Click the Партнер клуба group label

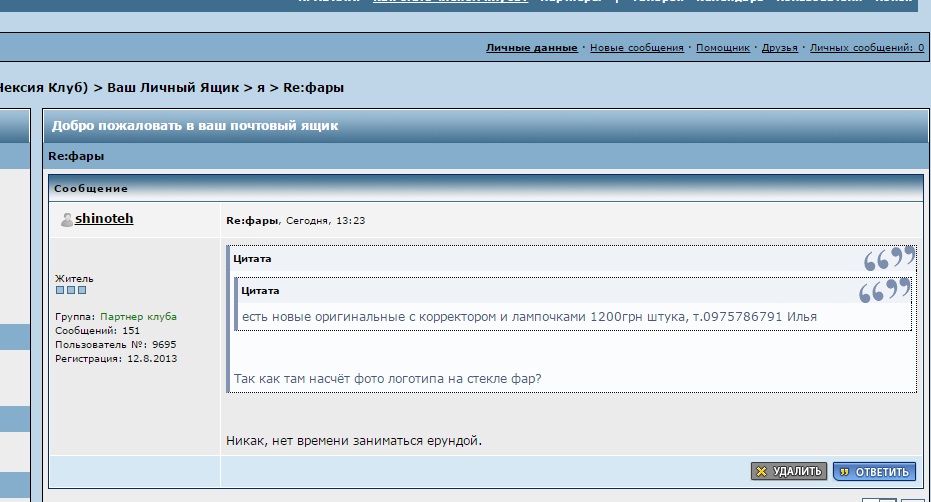tap(139, 317)
